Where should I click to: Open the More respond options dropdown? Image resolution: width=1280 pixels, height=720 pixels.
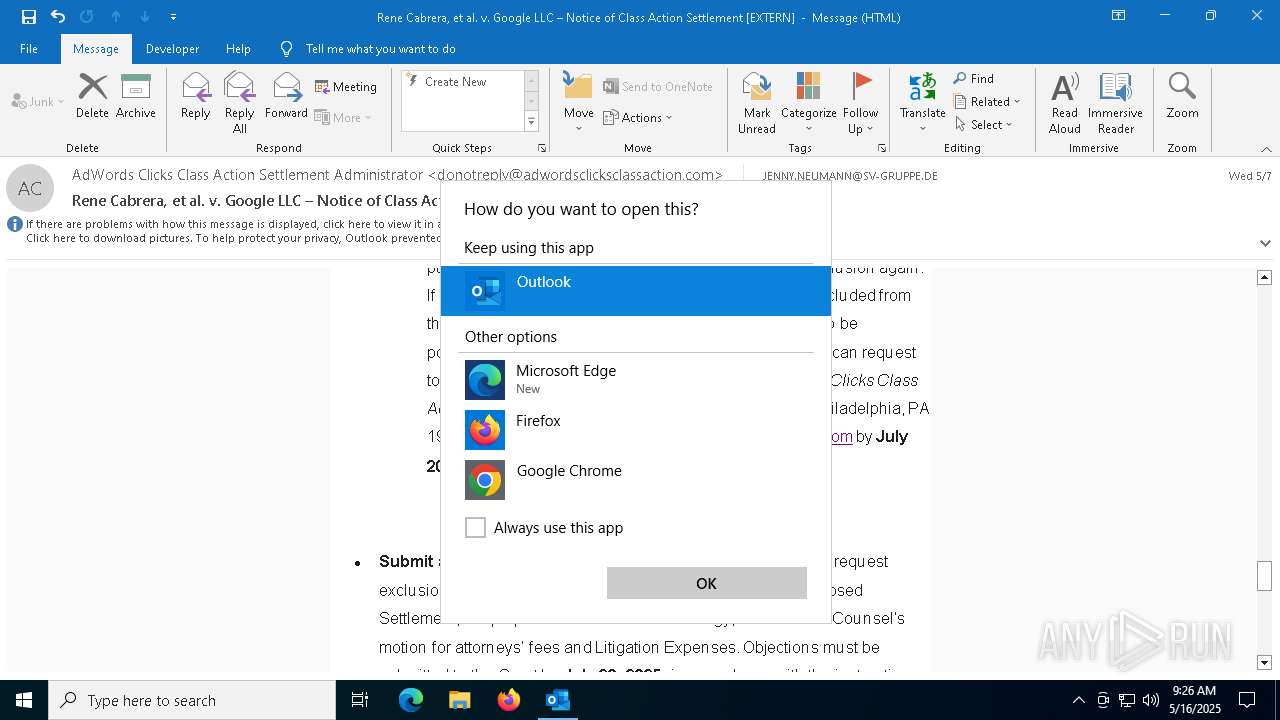[343, 117]
